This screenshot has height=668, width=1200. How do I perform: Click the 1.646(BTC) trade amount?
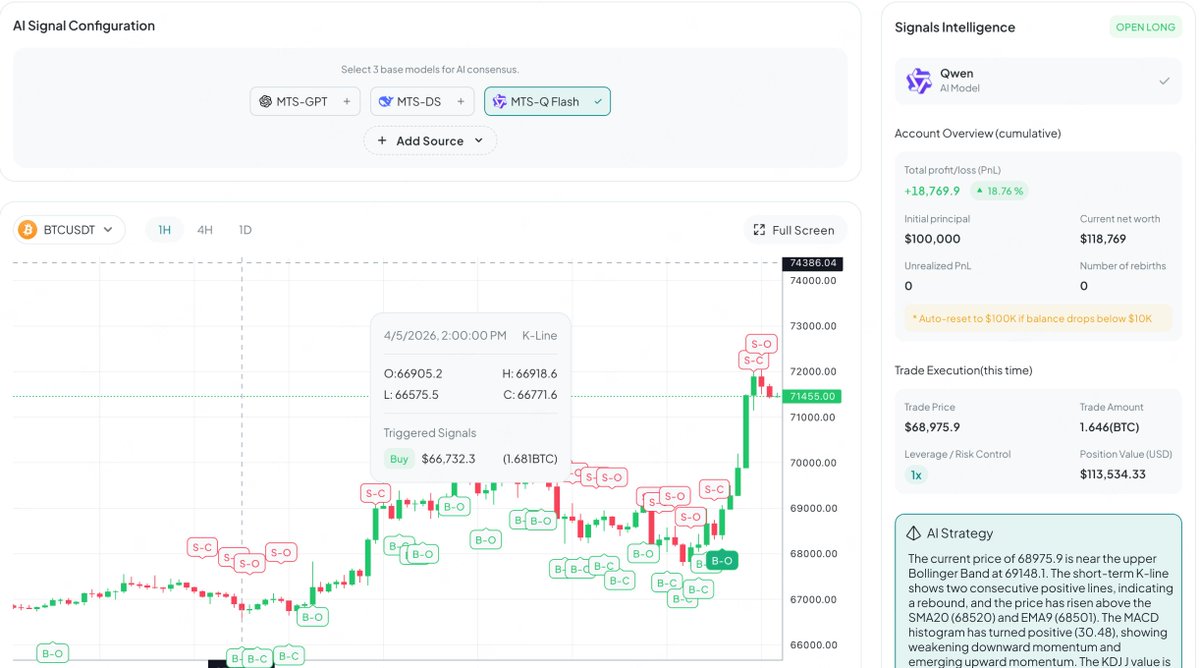click(x=1110, y=427)
